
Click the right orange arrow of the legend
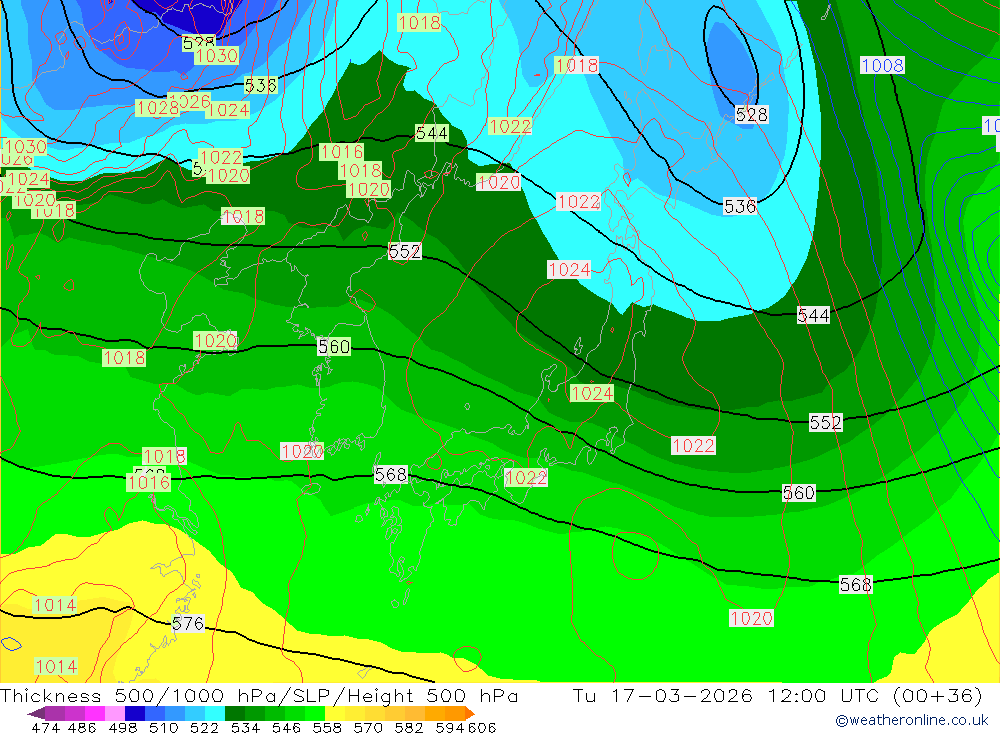pyautogui.click(x=470, y=713)
